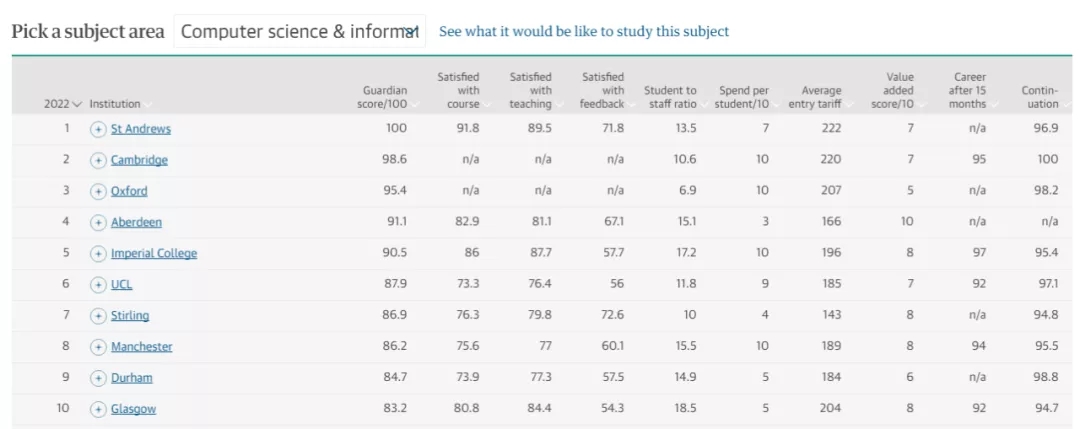Open the St Andrews link
Viewport: 1080px width, 429px height.
(141, 129)
